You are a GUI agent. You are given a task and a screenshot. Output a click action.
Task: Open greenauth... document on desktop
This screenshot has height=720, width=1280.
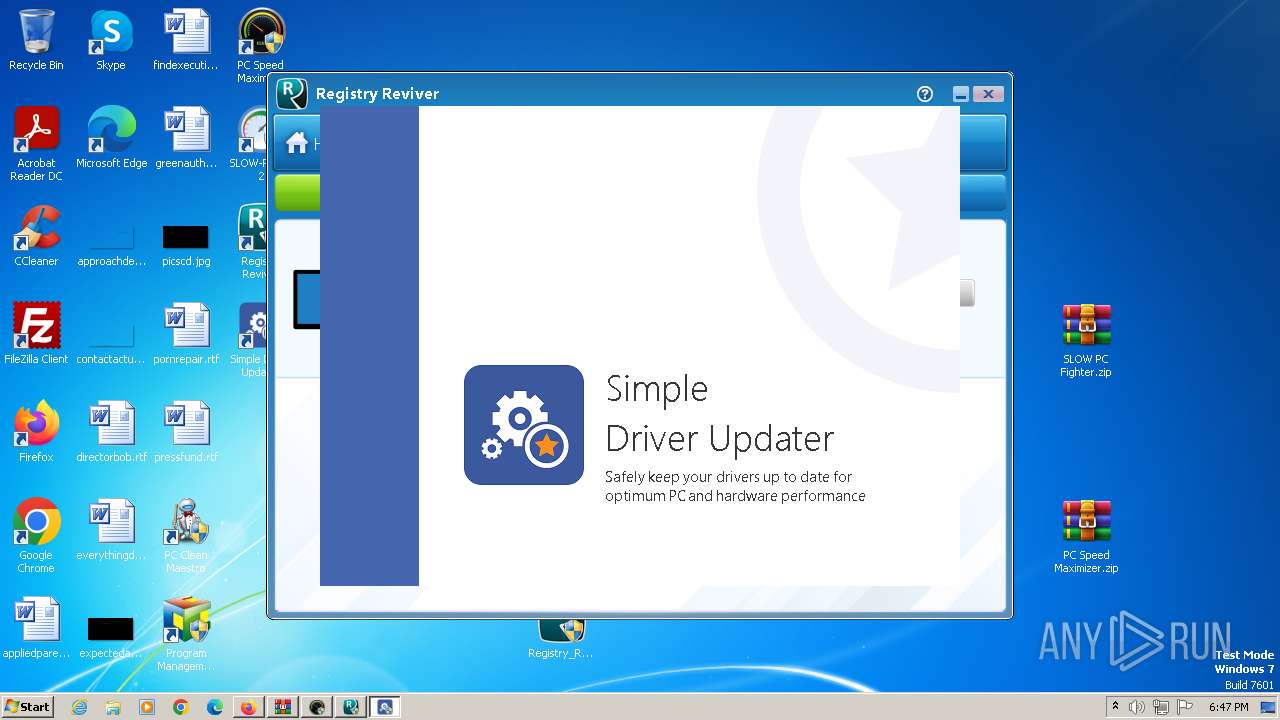click(x=186, y=139)
